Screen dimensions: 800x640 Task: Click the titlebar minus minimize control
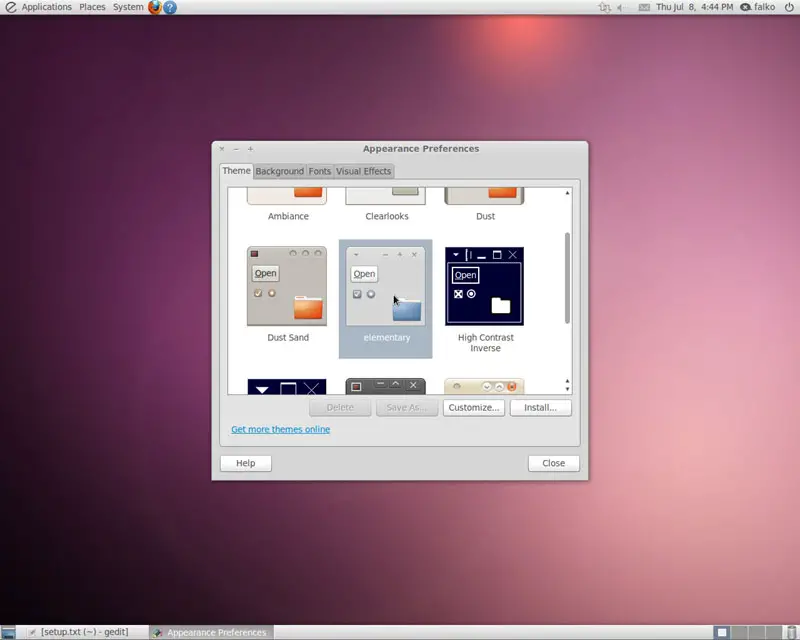pos(236,149)
